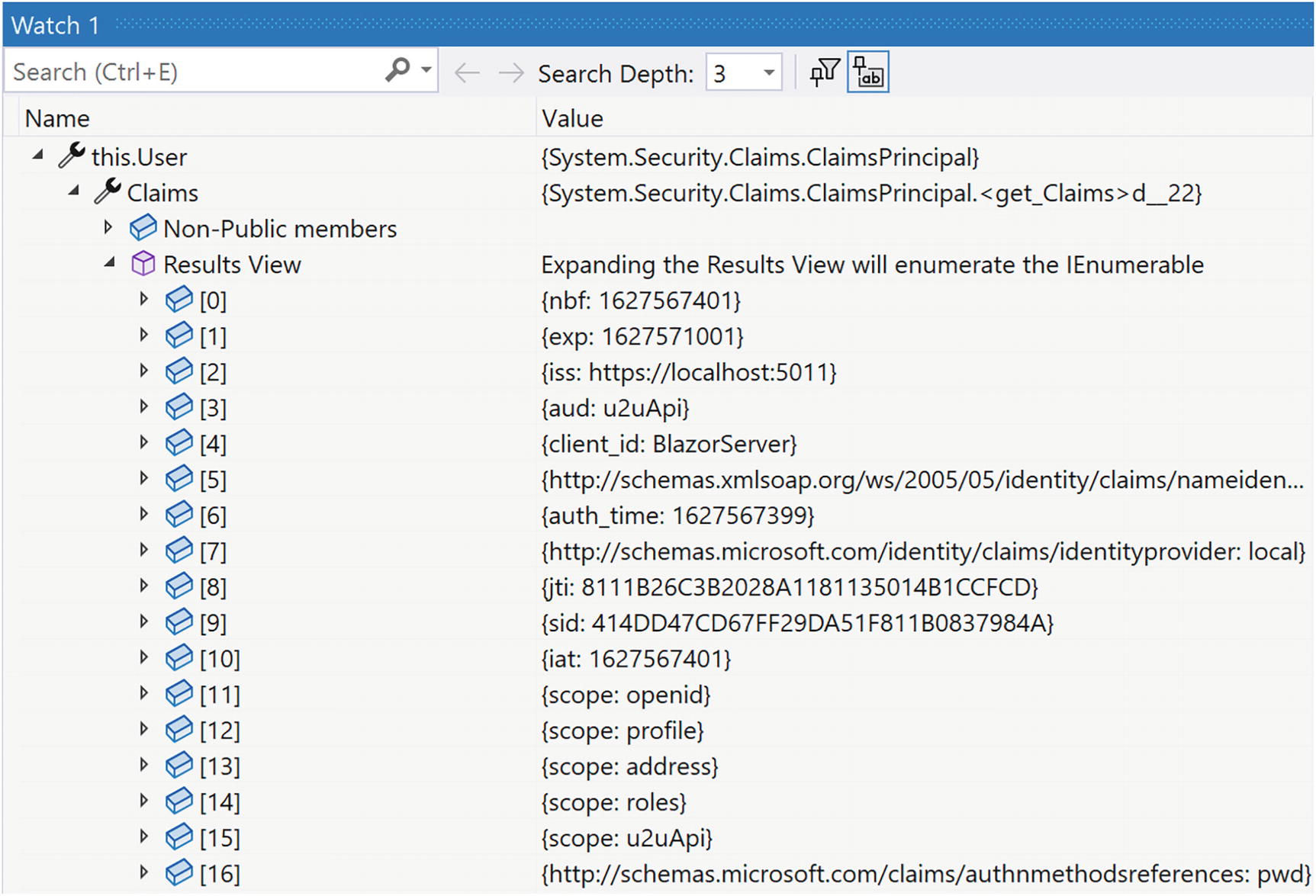
Task: Expand claim item [4] client_id
Action: (143, 442)
